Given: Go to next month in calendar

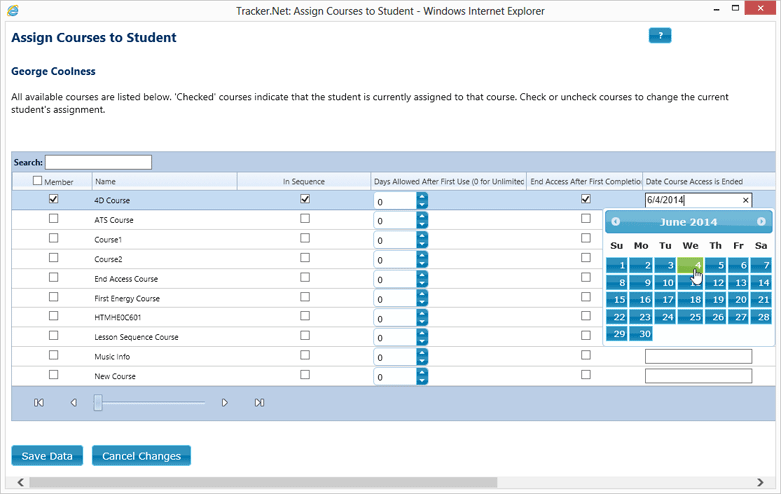Looking at the screenshot, I should click(x=761, y=222).
